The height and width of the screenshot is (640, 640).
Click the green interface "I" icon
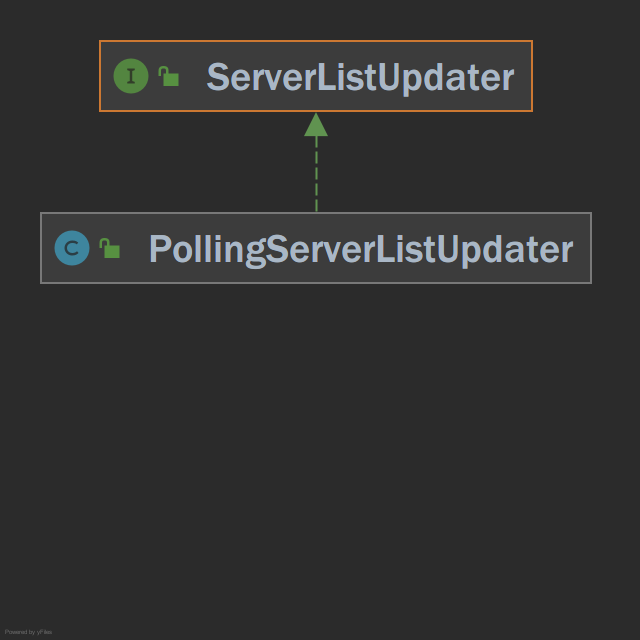coord(131,76)
